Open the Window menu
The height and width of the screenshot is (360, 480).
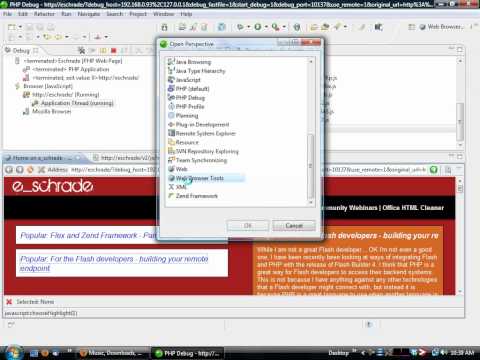(x=163, y=14)
